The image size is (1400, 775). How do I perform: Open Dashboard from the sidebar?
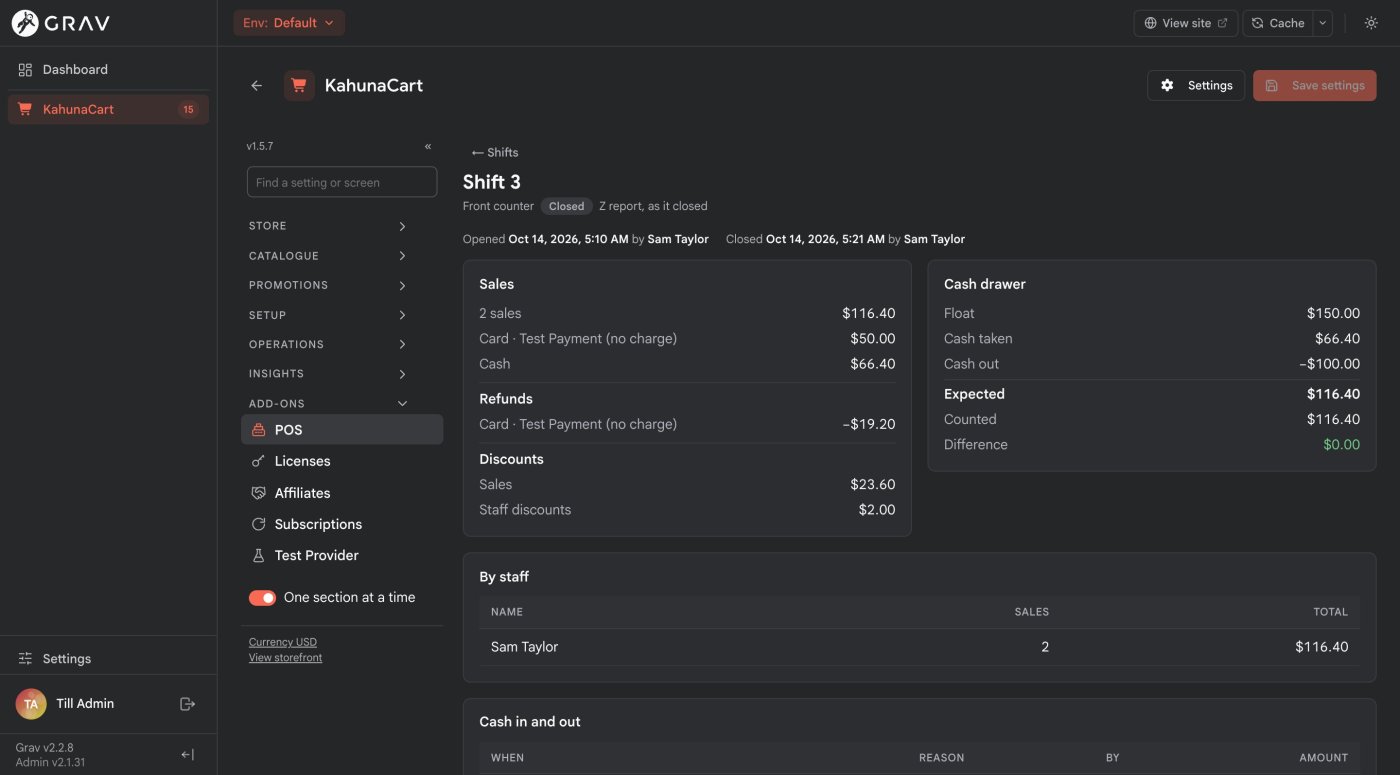(108, 69)
